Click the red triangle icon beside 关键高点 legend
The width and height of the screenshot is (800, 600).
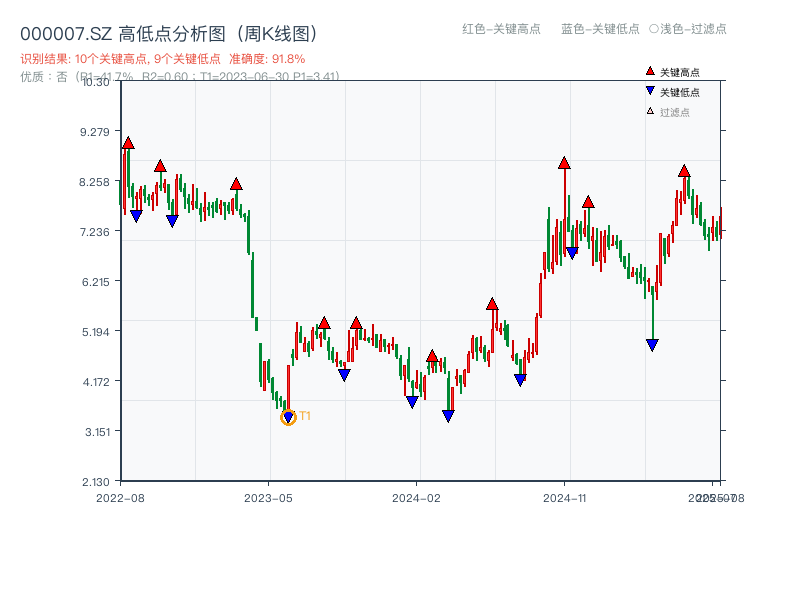(x=650, y=71)
